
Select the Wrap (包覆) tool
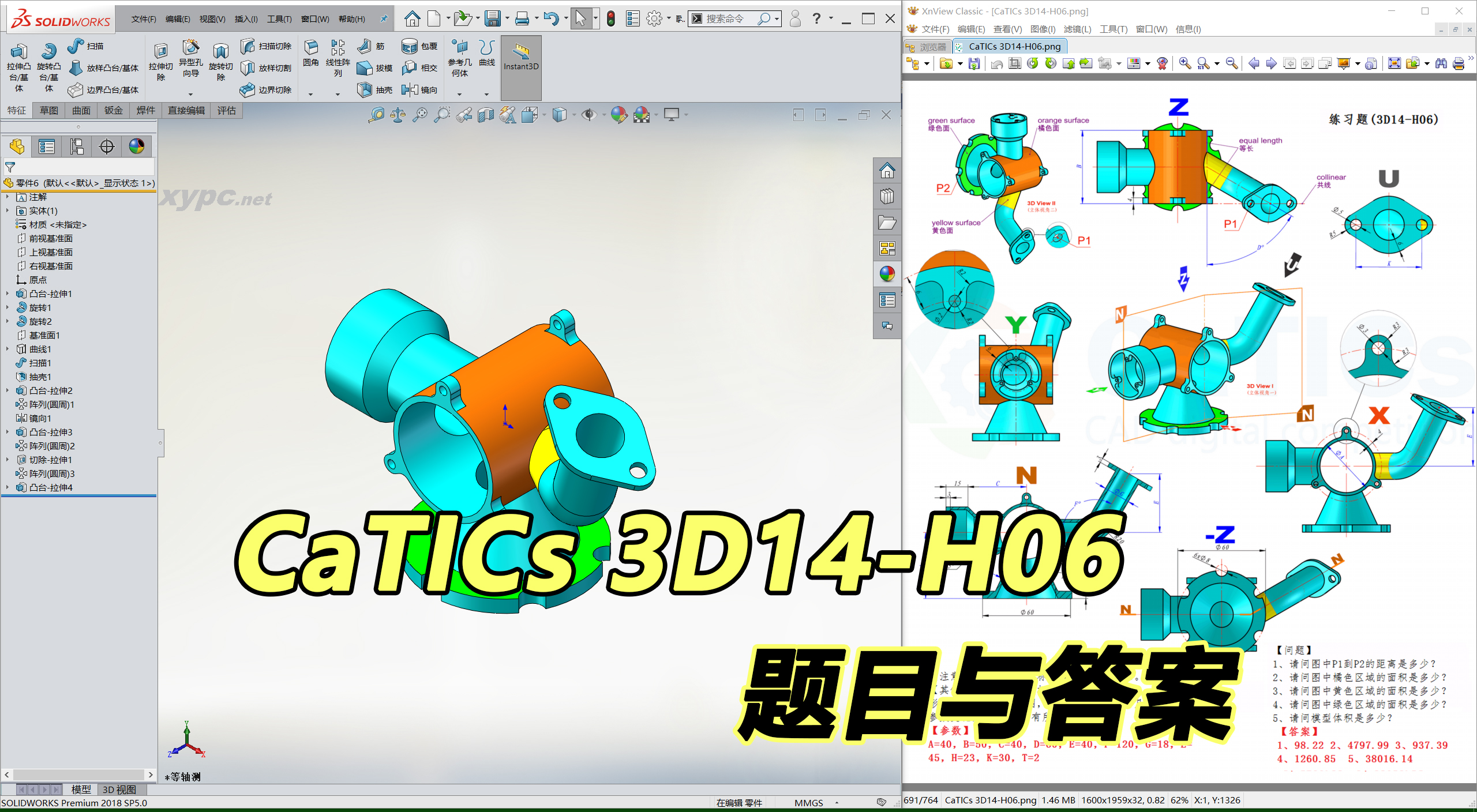coord(419,46)
